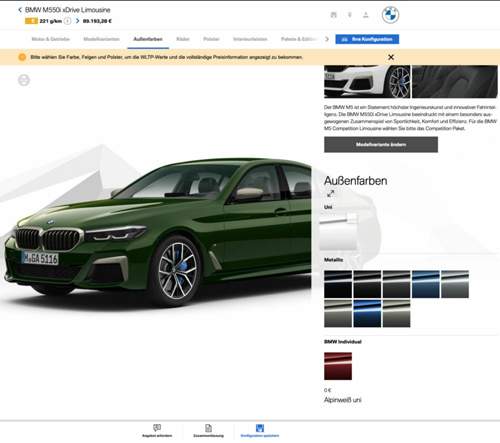Click the green BMW car preview image
Image resolution: width=500 pixels, height=443 pixels.
(x=157, y=232)
